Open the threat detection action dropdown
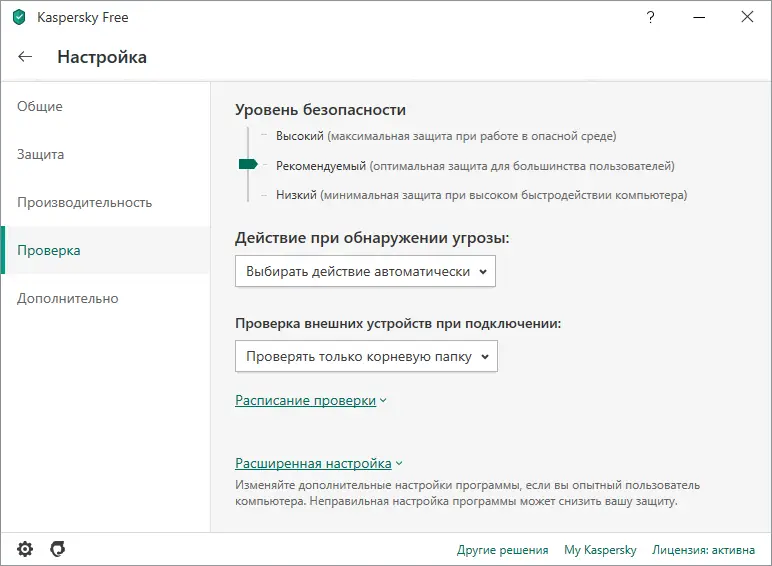 point(365,271)
